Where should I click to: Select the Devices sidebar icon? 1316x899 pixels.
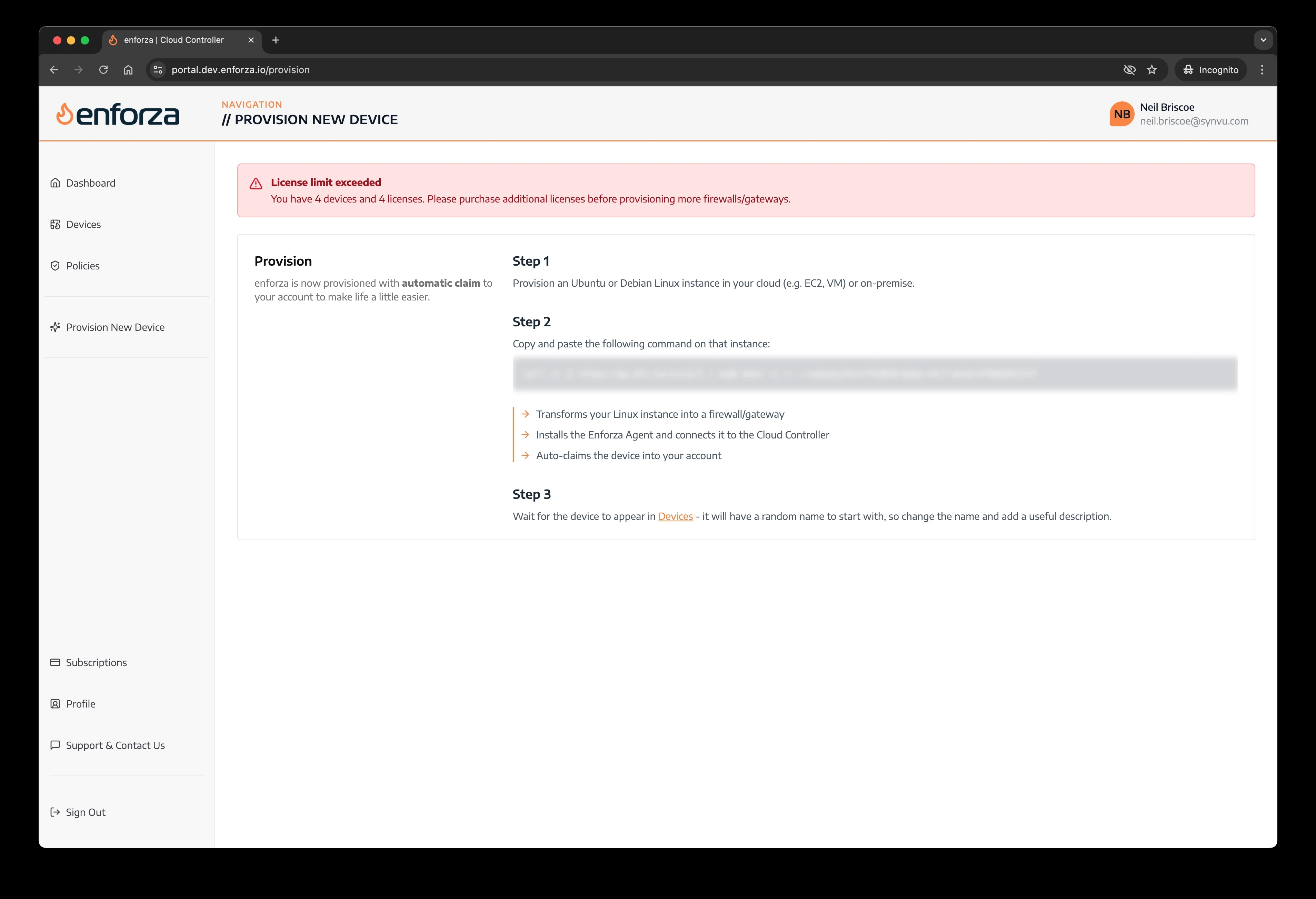click(55, 224)
